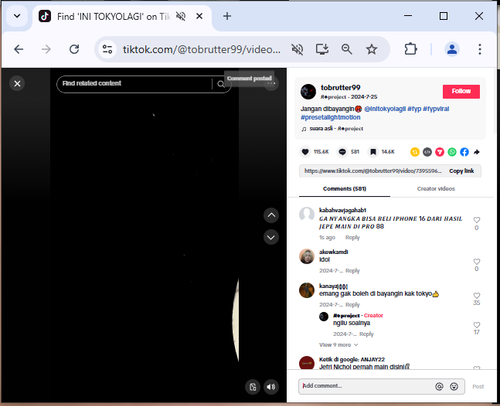The image size is (500, 406).
Task: Open kanaya commenter's avatar
Action: [307, 290]
